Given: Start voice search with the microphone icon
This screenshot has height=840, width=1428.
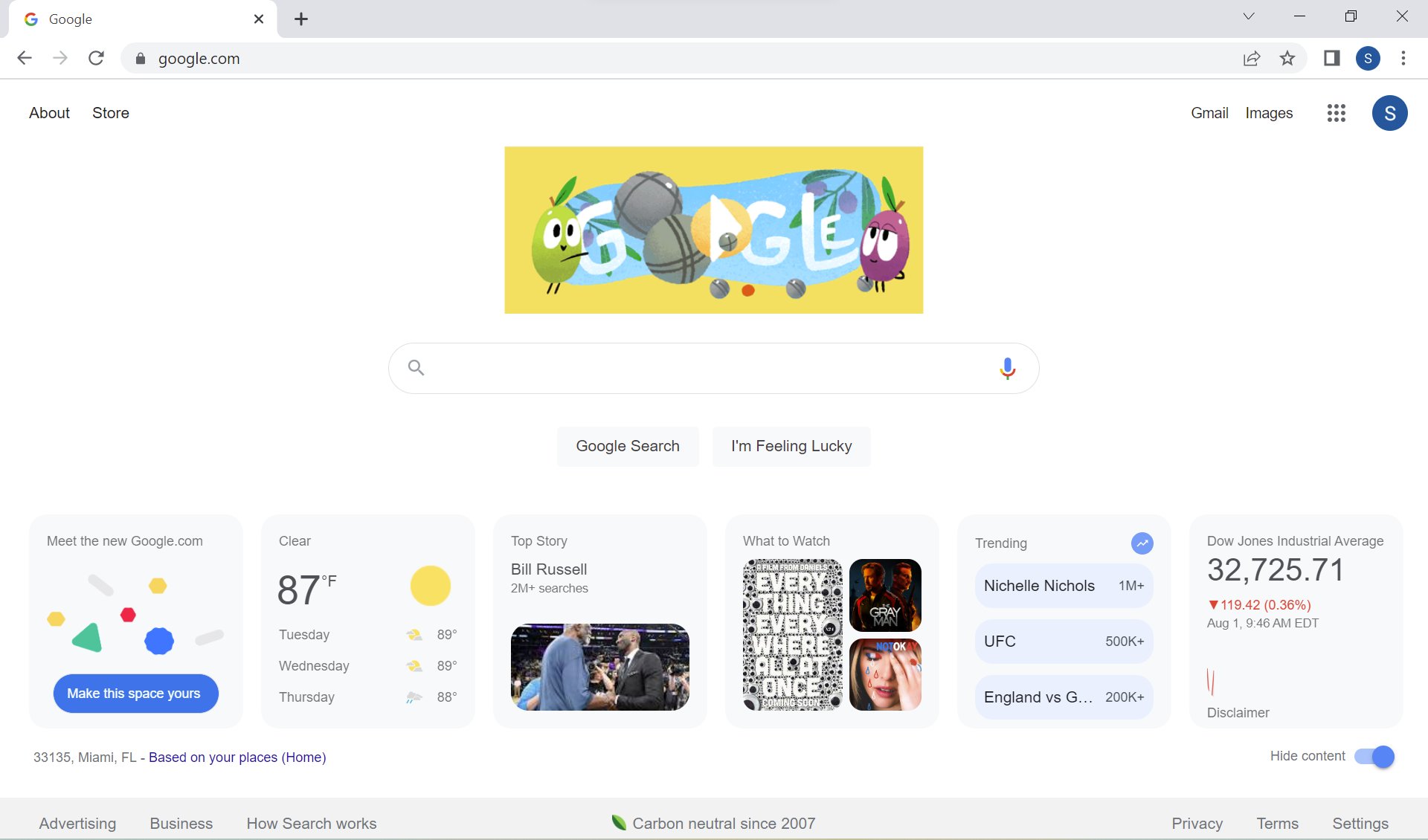Looking at the screenshot, I should coord(1007,368).
